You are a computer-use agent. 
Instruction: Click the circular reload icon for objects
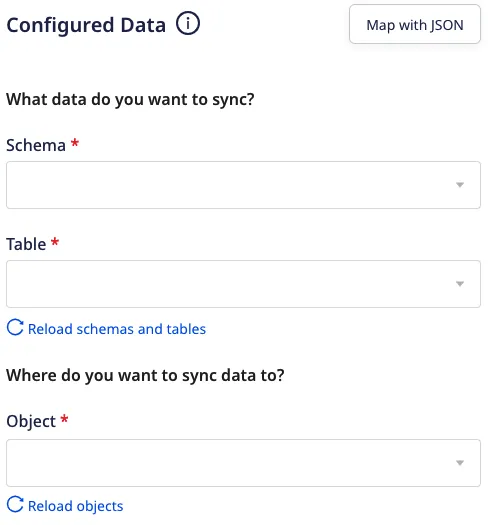point(15,504)
